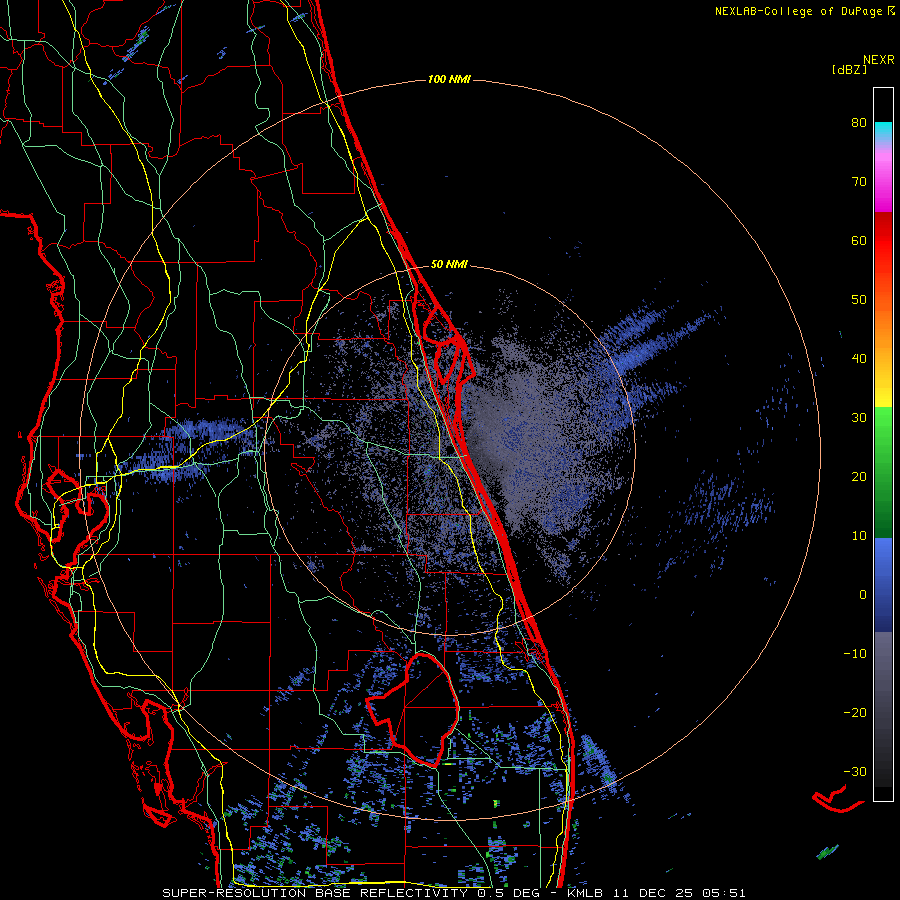Click the "20" dBZ scale value
The height and width of the screenshot is (900, 900).
859,477
